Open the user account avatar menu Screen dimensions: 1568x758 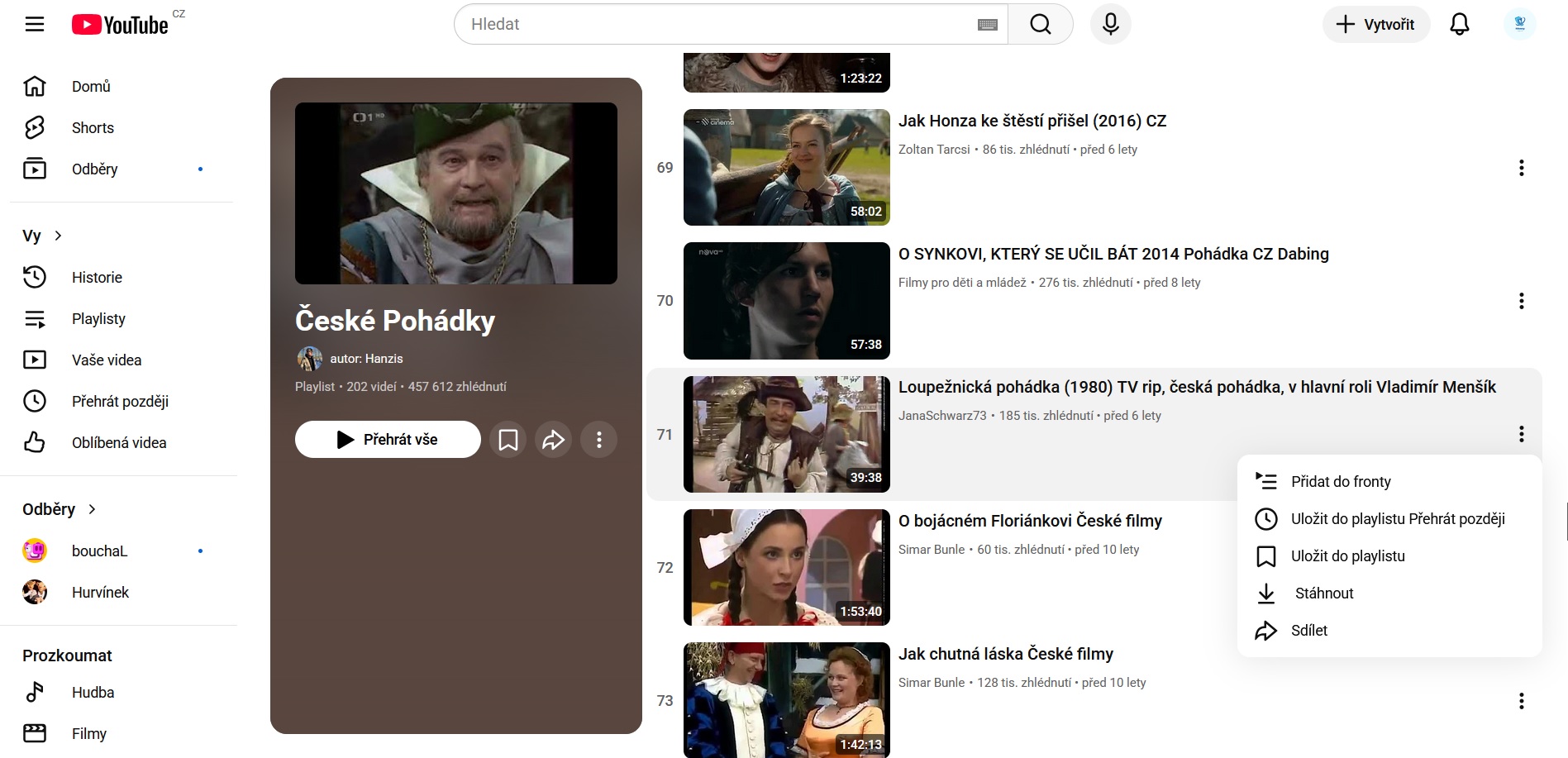1518,24
